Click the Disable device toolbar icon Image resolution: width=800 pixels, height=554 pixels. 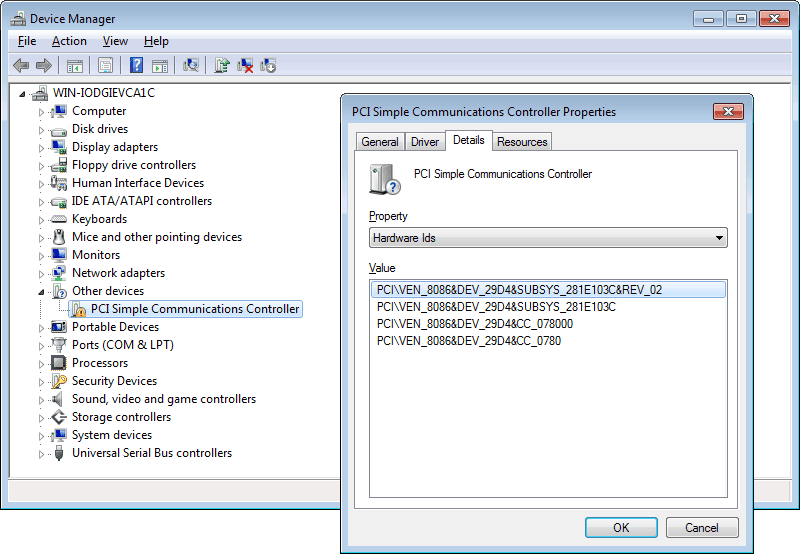[268, 65]
